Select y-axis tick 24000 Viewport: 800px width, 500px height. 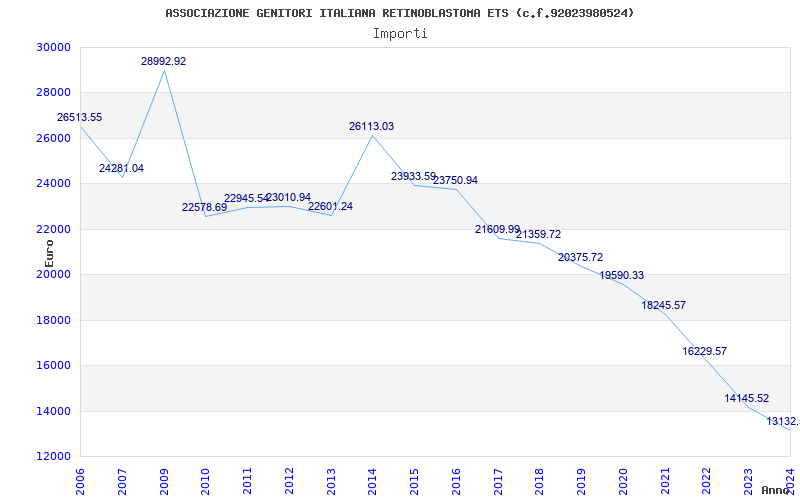53,184
